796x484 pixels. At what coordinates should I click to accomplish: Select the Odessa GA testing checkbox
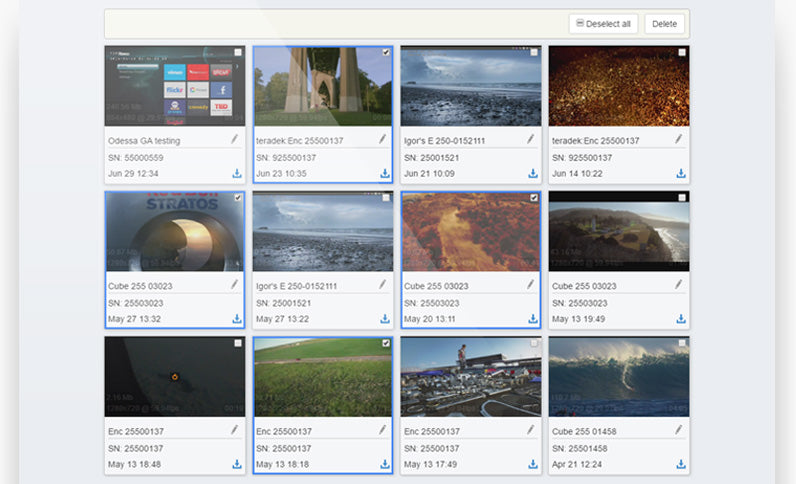[237, 52]
